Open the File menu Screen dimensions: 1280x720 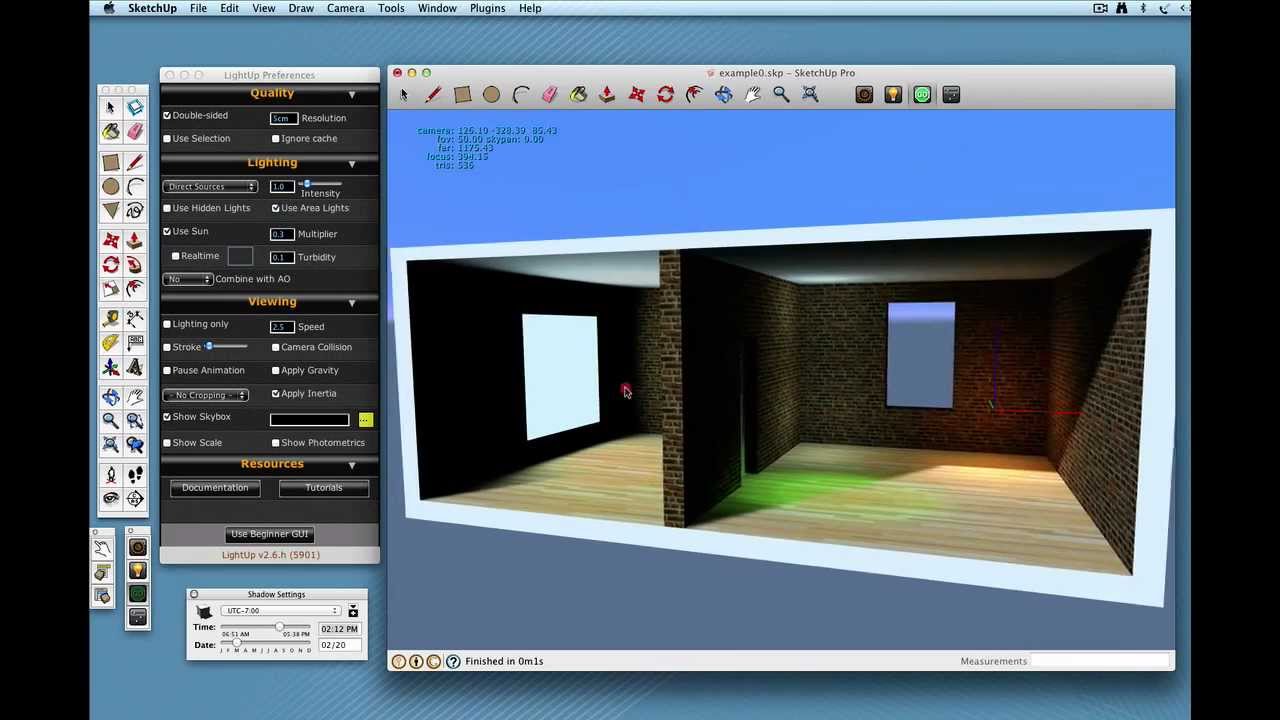click(x=198, y=8)
